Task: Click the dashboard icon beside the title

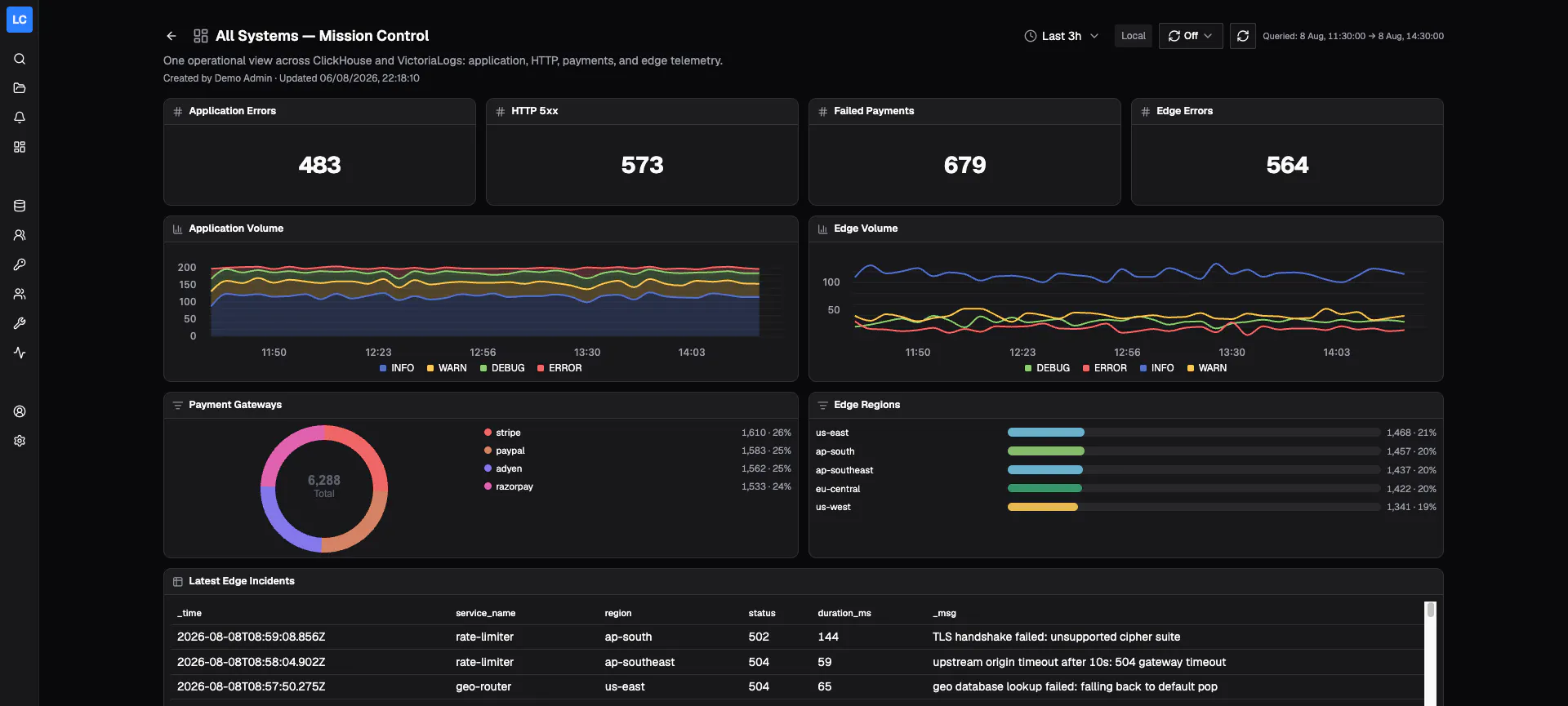Action: pos(201,36)
